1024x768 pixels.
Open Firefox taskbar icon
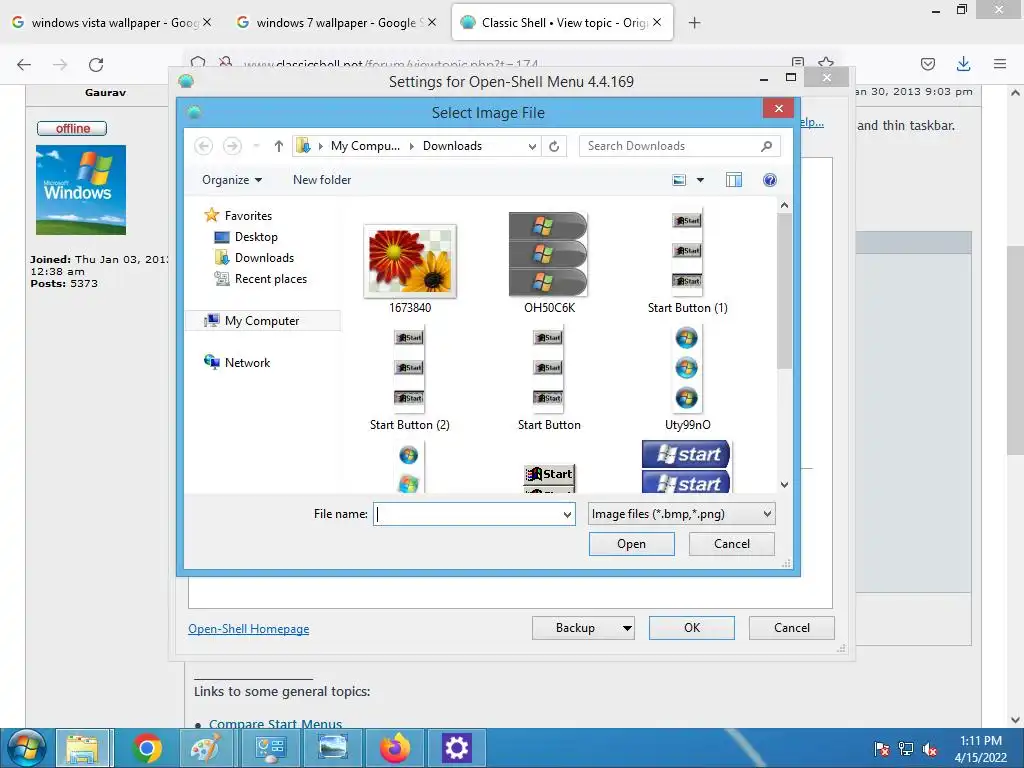coord(394,748)
